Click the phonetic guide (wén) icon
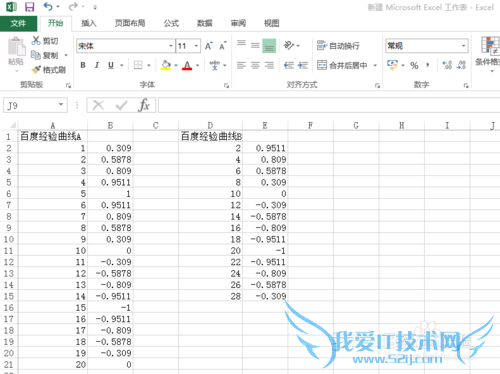Image resolution: width=500 pixels, height=374 pixels. point(215,65)
